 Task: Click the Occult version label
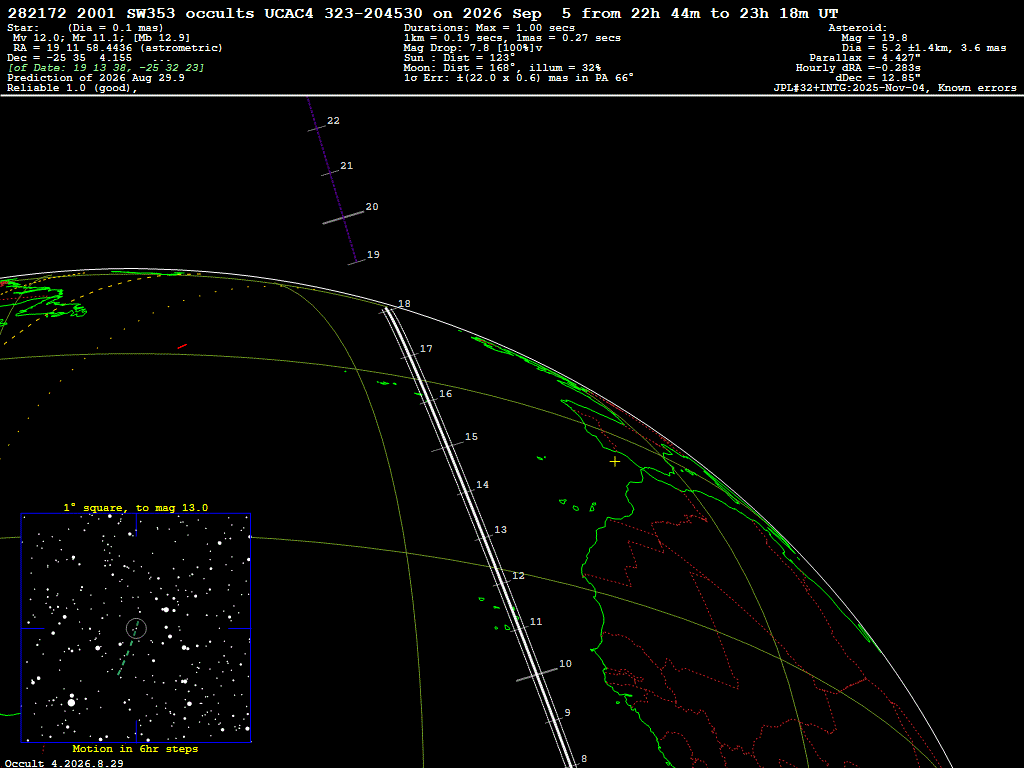(x=64, y=763)
